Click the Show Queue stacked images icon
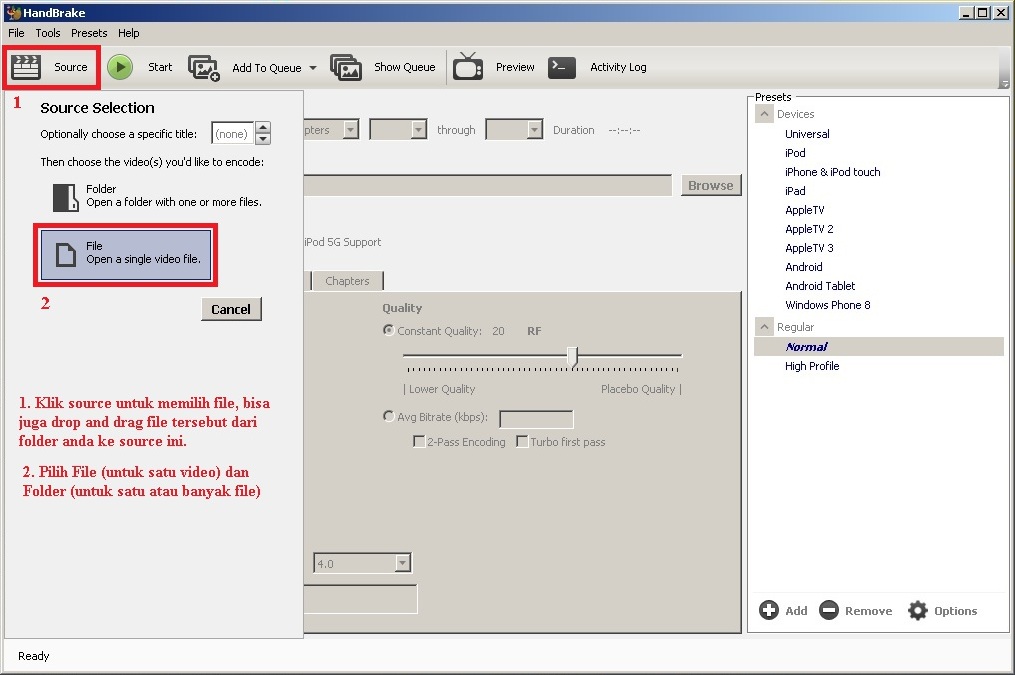The width and height of the screenshot is (1015, 675). point(346,67)
